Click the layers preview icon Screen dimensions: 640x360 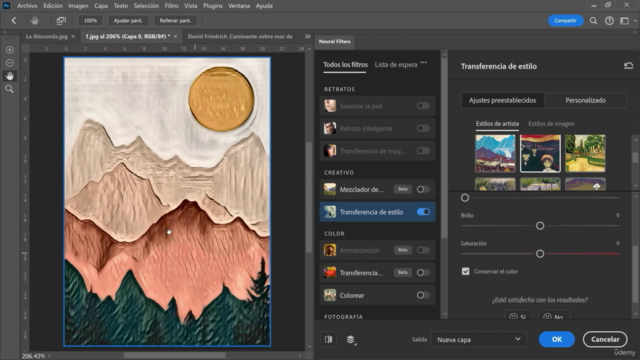tap(351, 339)
